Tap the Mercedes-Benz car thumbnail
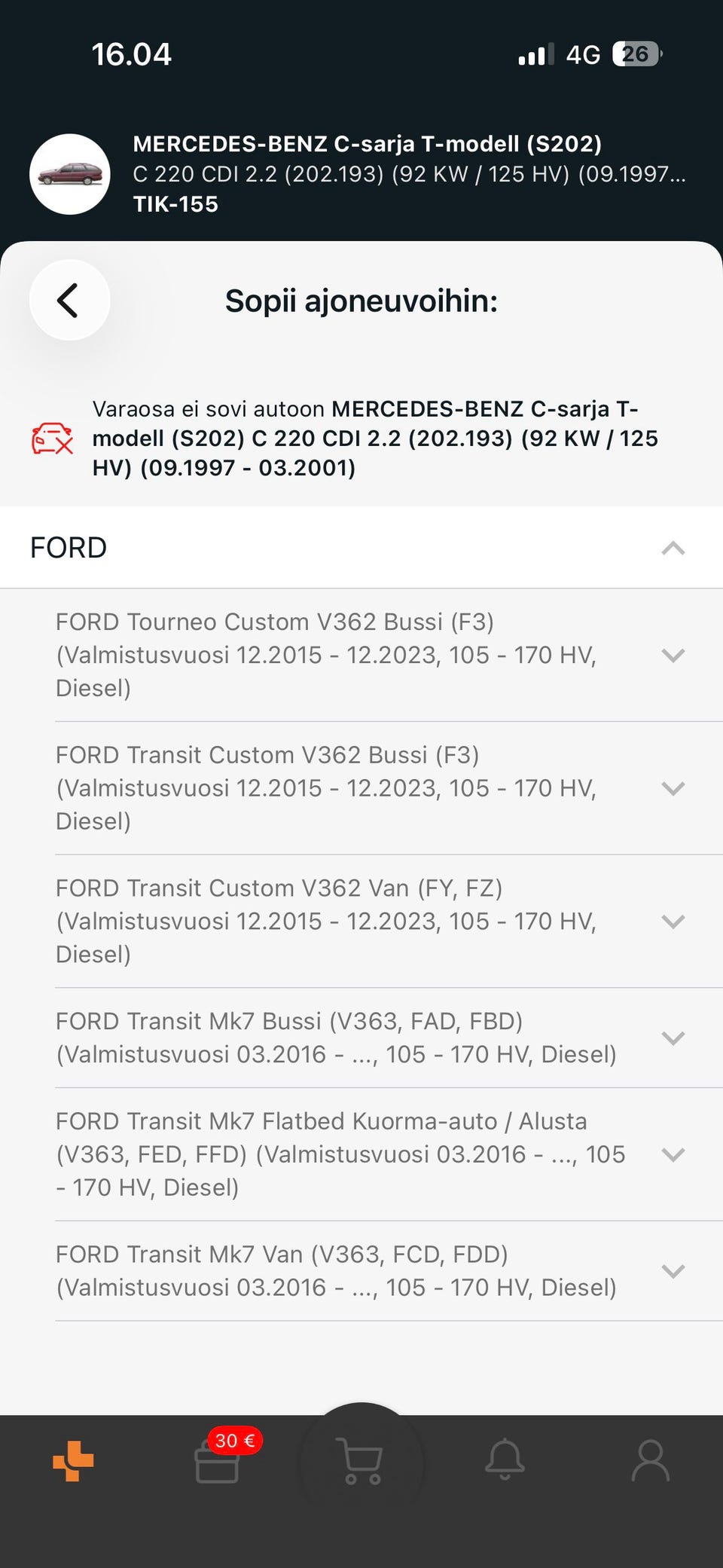The height and width of the screenshot is (1568, 723). (x=70, y=174)
